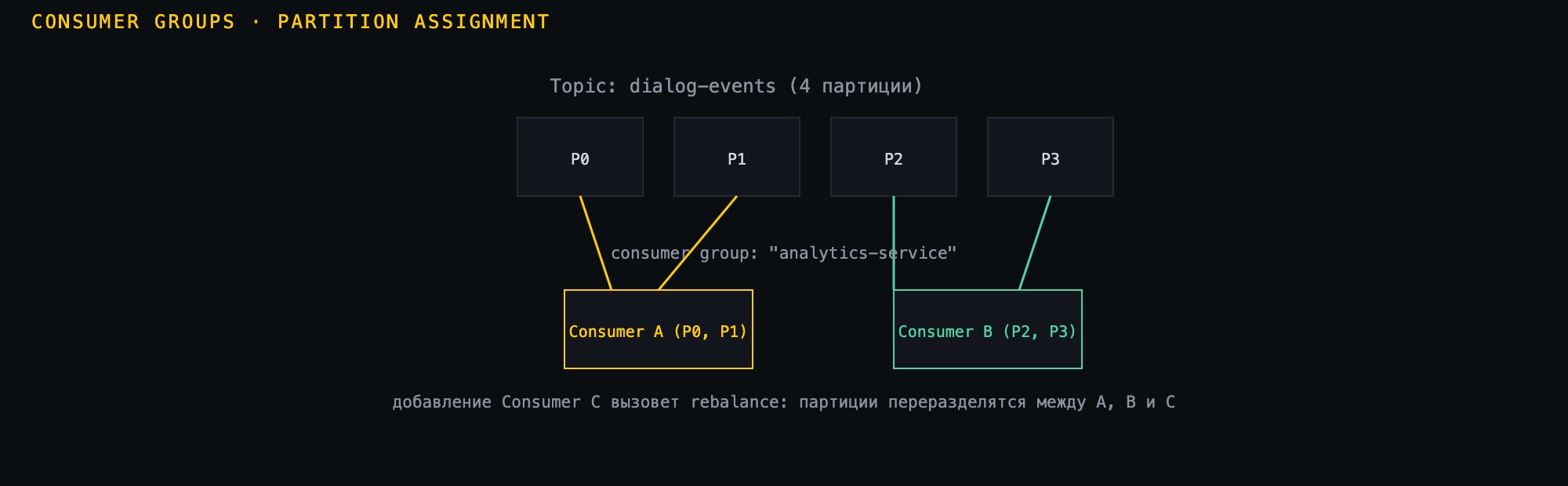
Task: Click the Topic: dialog-events label
Action: (736, 86)
